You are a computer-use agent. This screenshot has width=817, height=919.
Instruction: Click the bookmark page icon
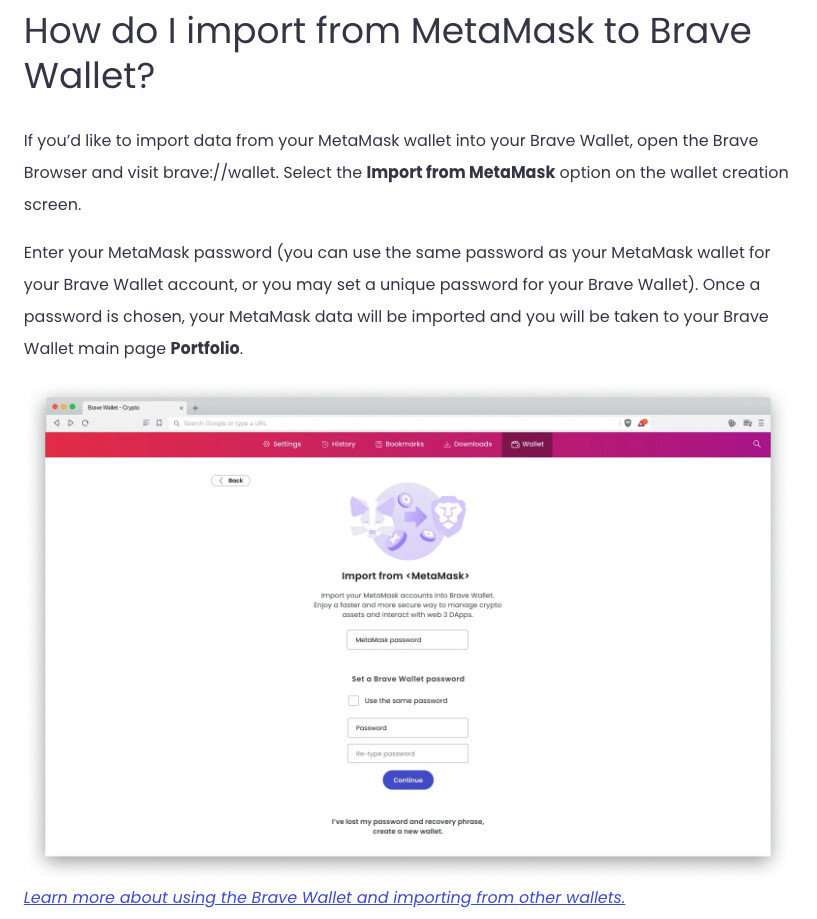159,423
